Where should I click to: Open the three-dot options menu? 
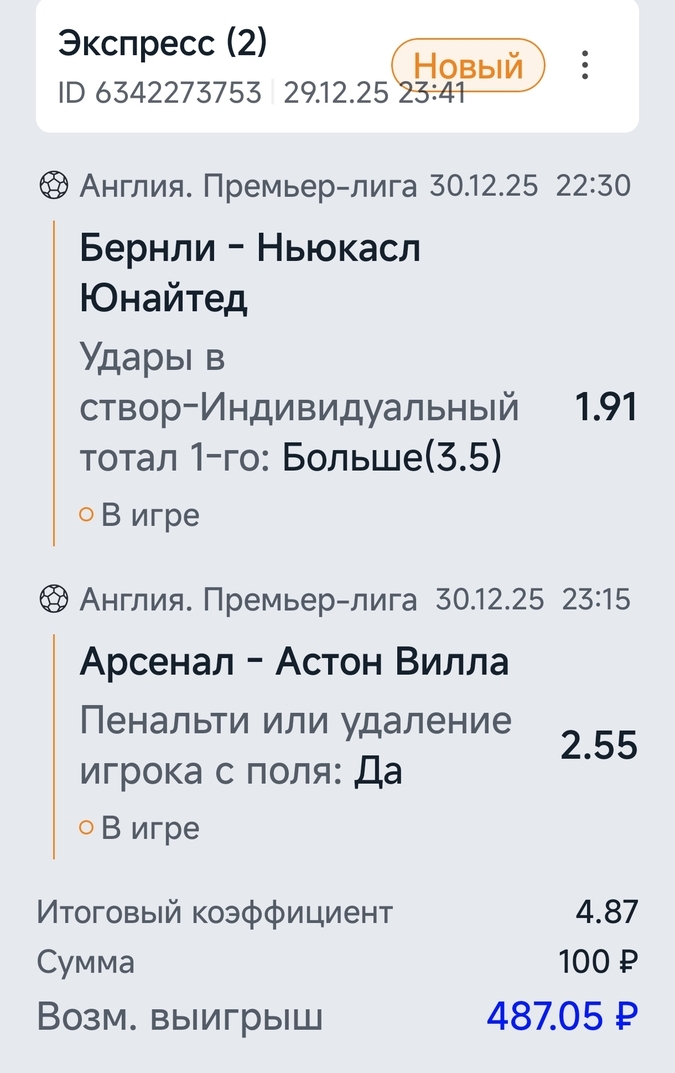coord(585,66)
